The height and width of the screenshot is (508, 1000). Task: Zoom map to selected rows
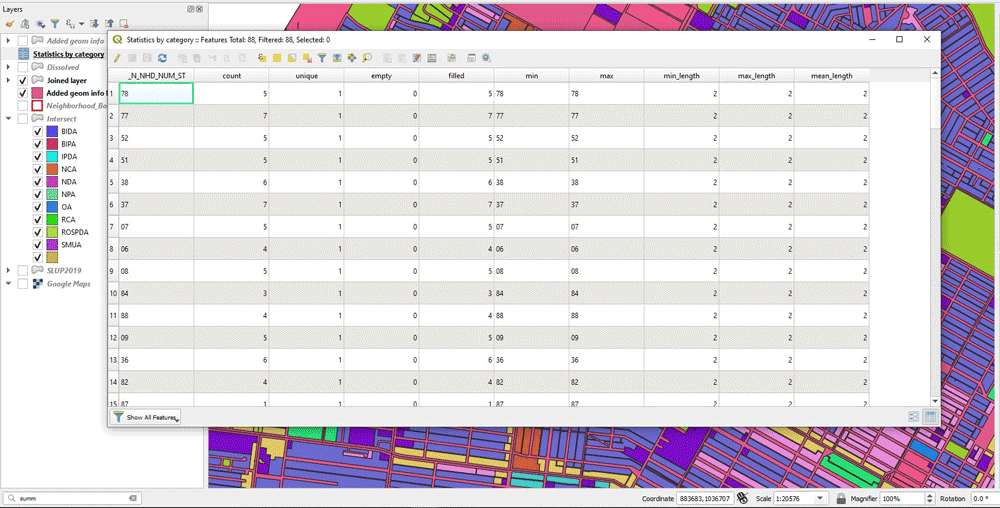pos(367,58)
